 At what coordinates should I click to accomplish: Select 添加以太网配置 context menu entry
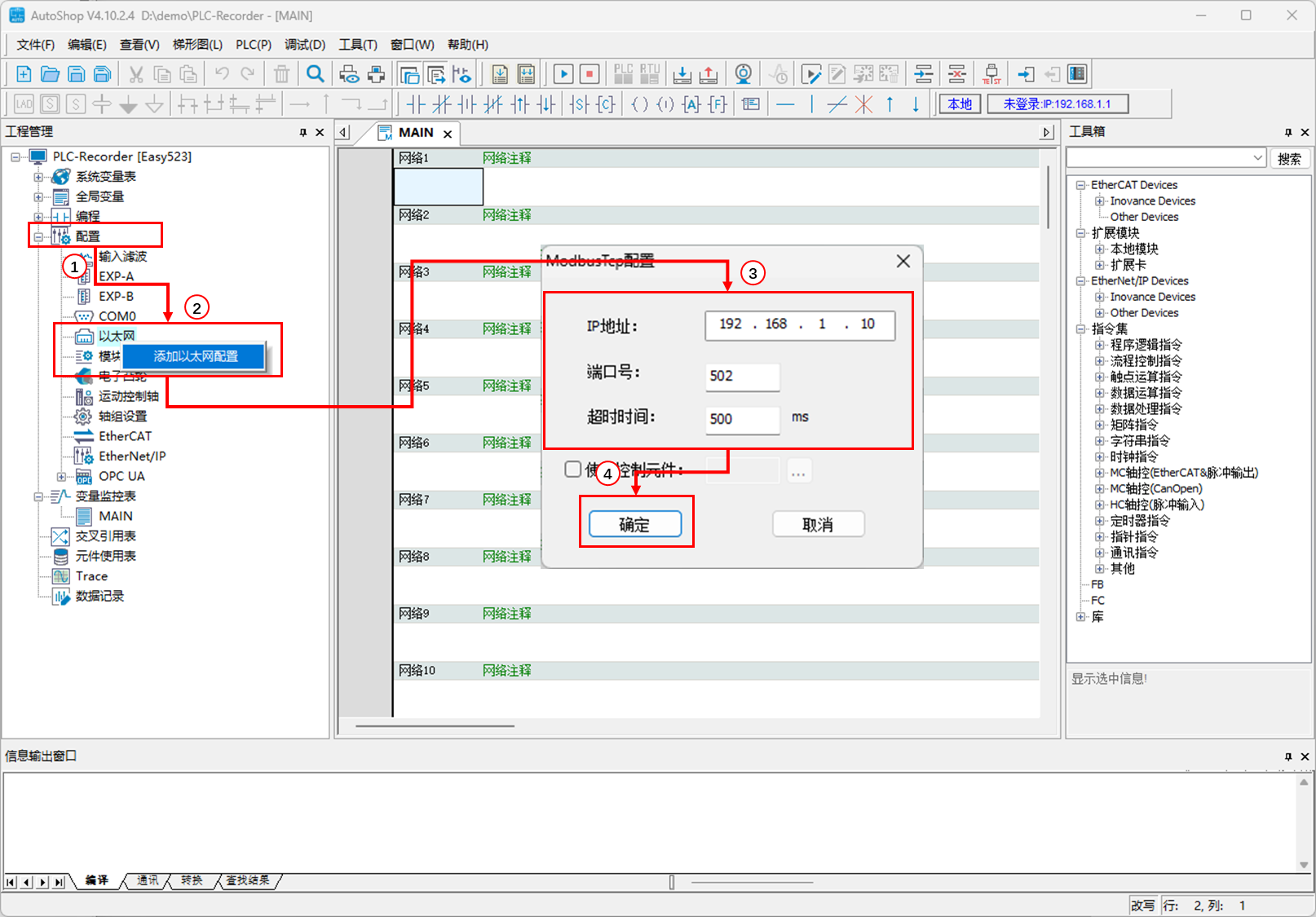tap(196, 356)
